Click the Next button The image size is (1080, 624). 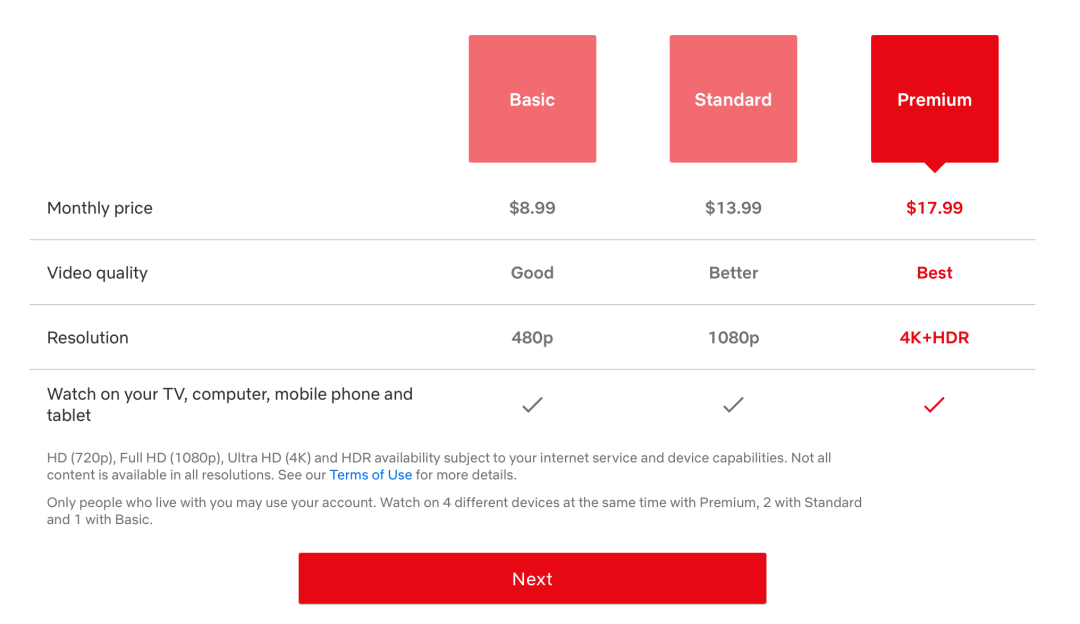(x=532, y=579)
